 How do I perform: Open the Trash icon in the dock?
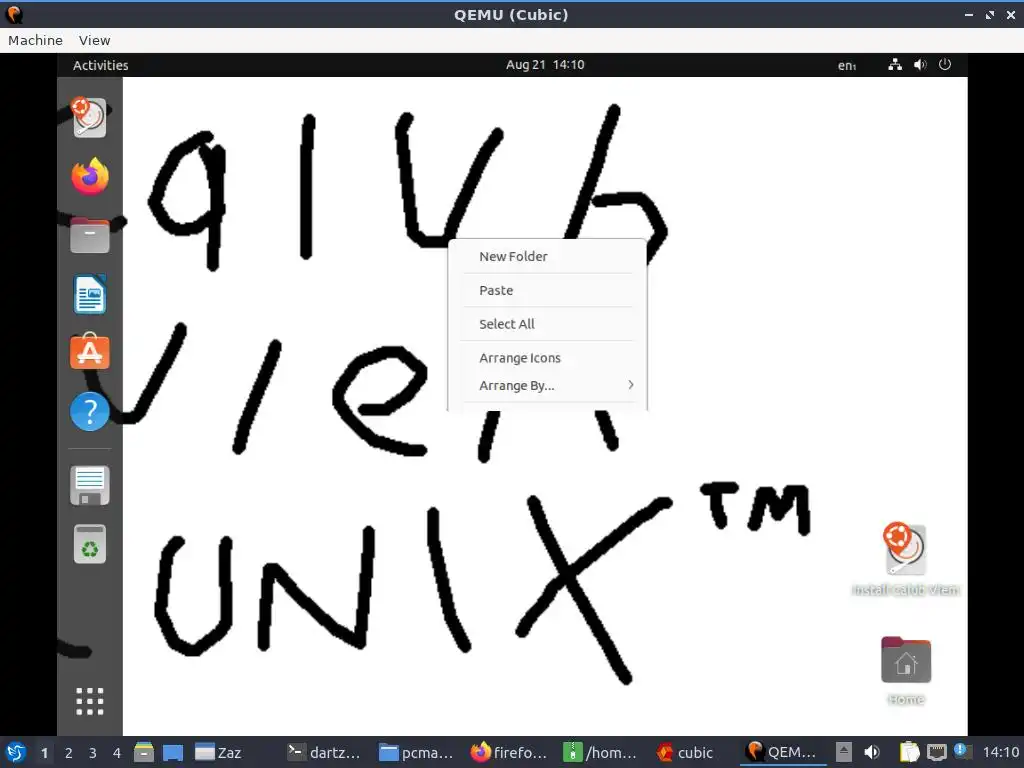point(89,544)
